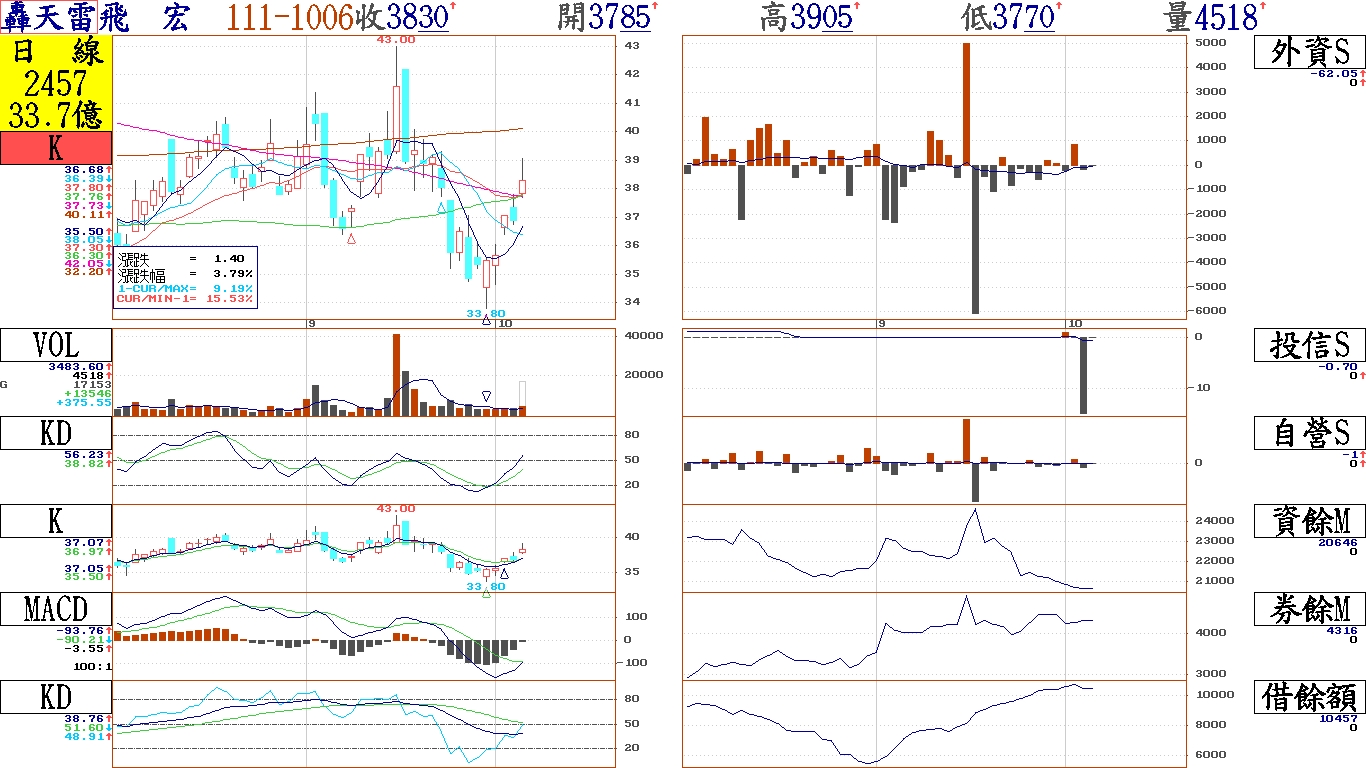Click the downward triangle marker in volume panel
Viewport: 1366px width, 768px height.
(x=487, y=396)
